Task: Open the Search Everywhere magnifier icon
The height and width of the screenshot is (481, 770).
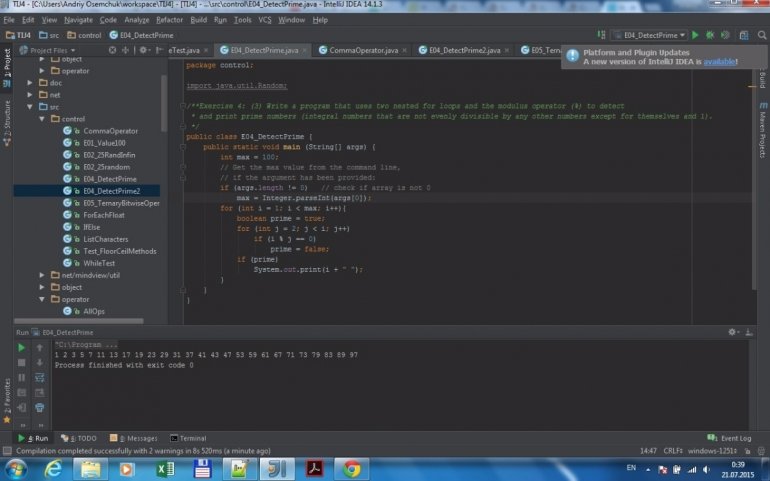Action: coord(760,35)
